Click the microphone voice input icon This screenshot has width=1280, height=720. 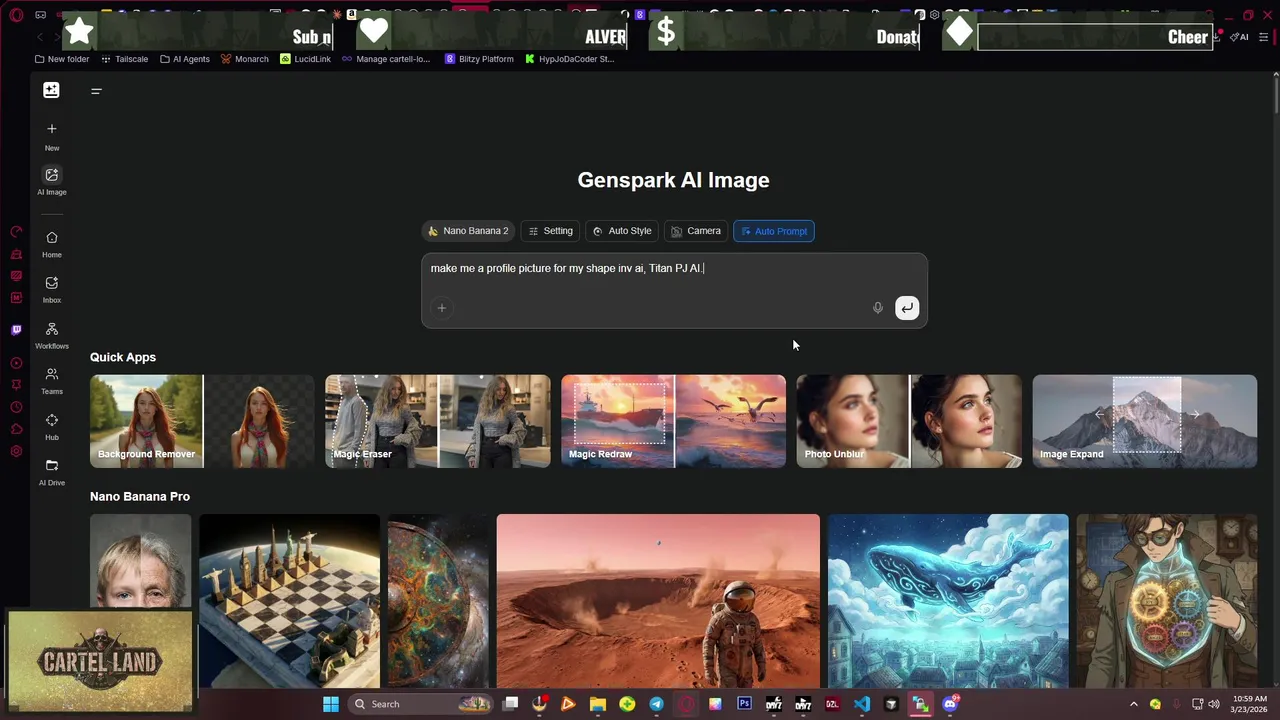[x=877, y=308]
